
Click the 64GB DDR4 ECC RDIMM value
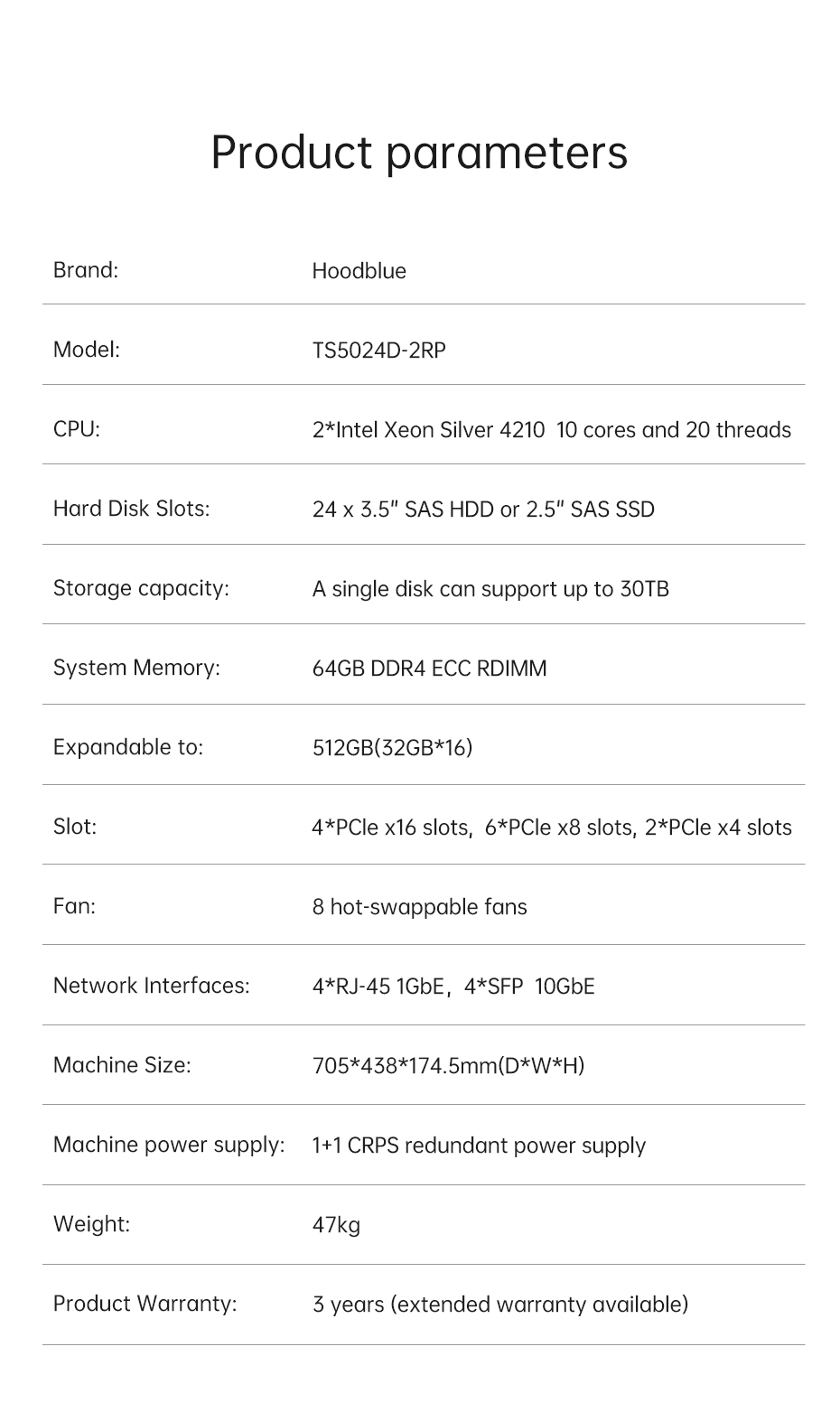(x=429, y=669)
